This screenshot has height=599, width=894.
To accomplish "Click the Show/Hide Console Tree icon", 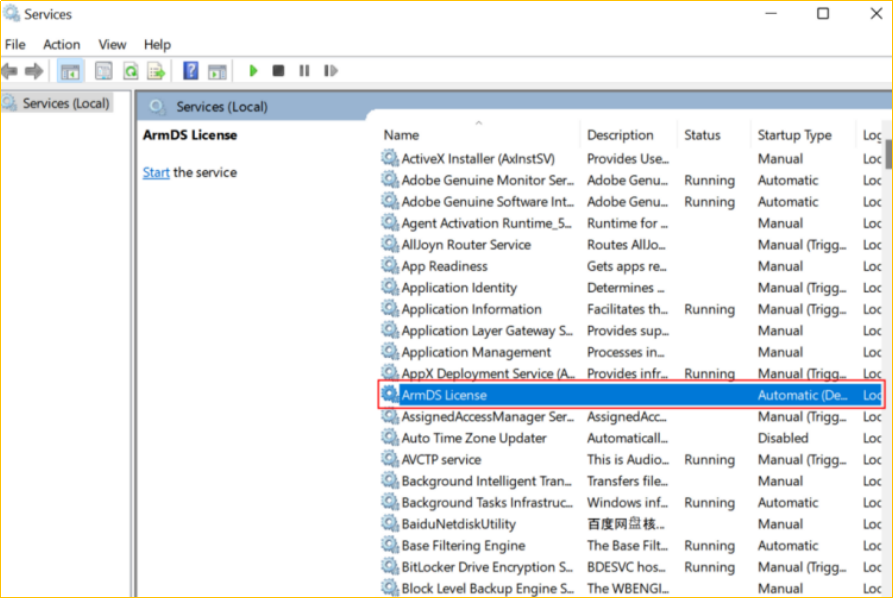I will (x=70, y=71).
